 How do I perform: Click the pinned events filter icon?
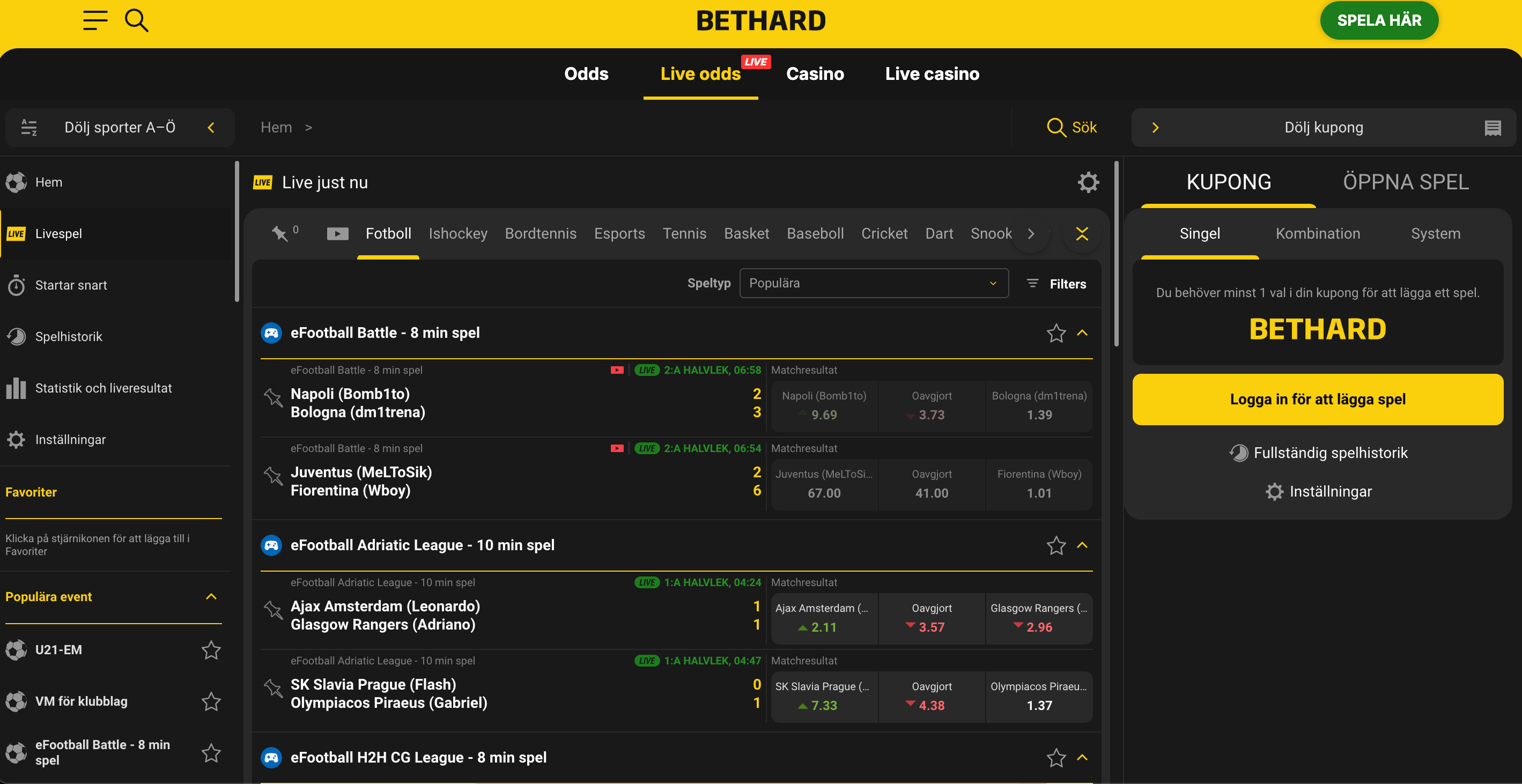[x=284, y=233]
